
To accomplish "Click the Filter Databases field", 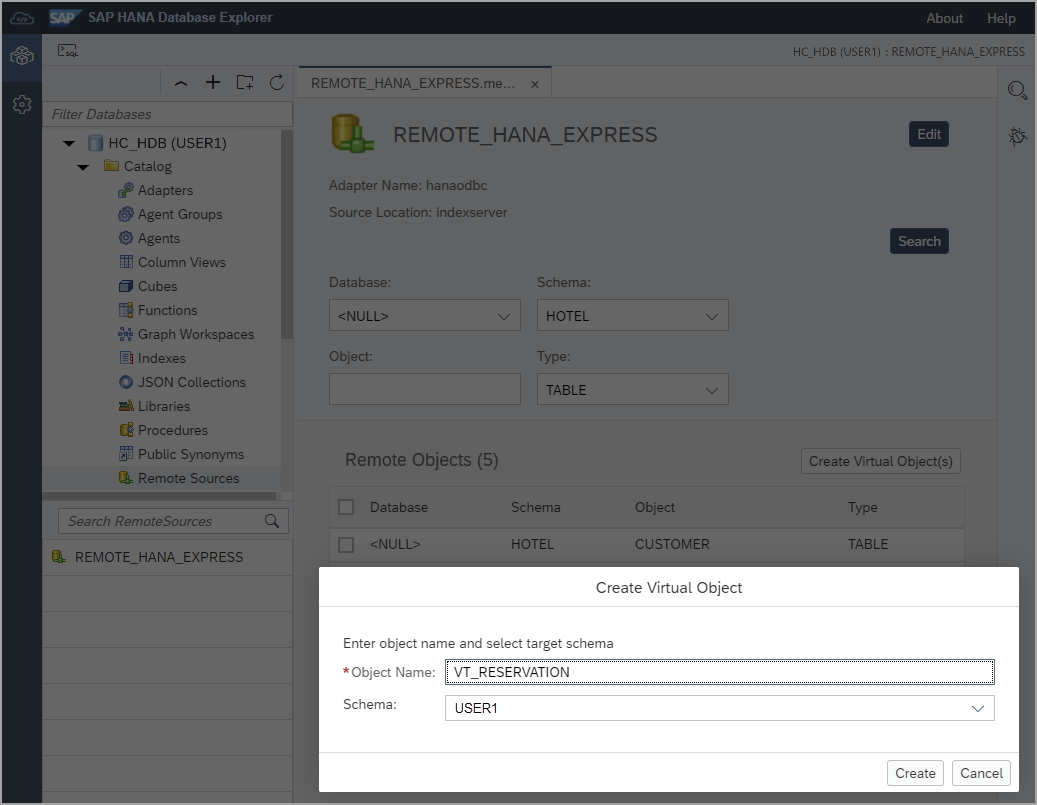I will [x=168, y=114].
